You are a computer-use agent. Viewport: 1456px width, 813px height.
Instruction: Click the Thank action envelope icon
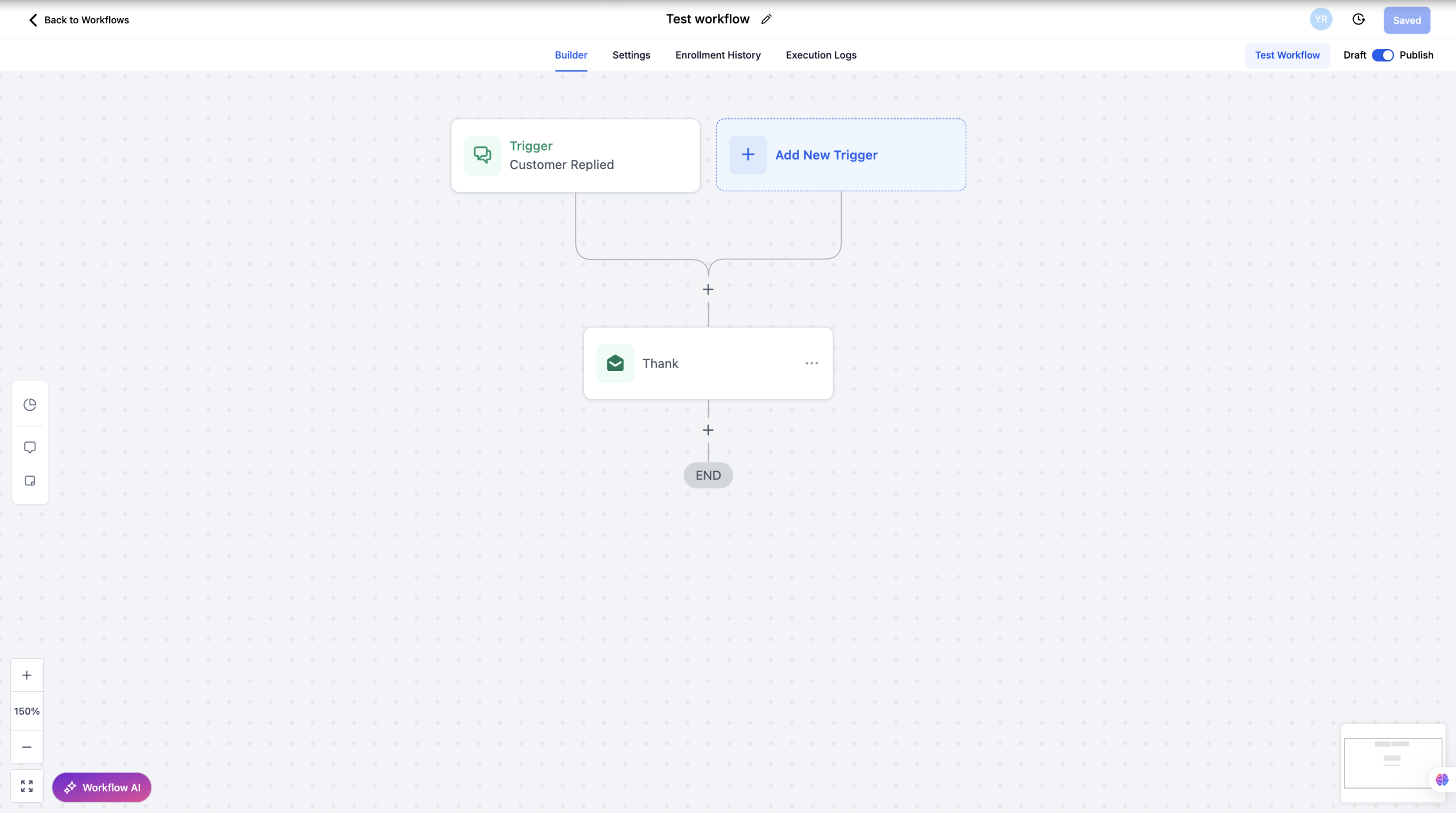click(615, 363)
